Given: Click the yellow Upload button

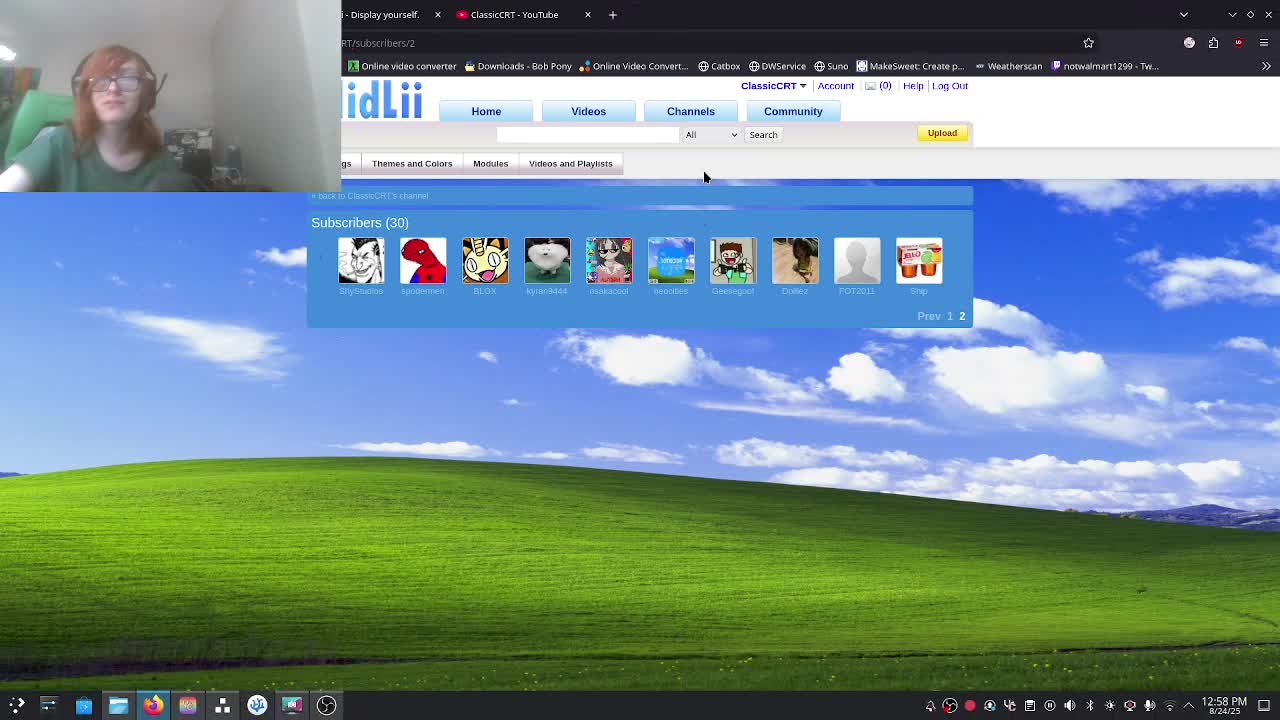Looking at the screenshot, I should pos(942,133).
